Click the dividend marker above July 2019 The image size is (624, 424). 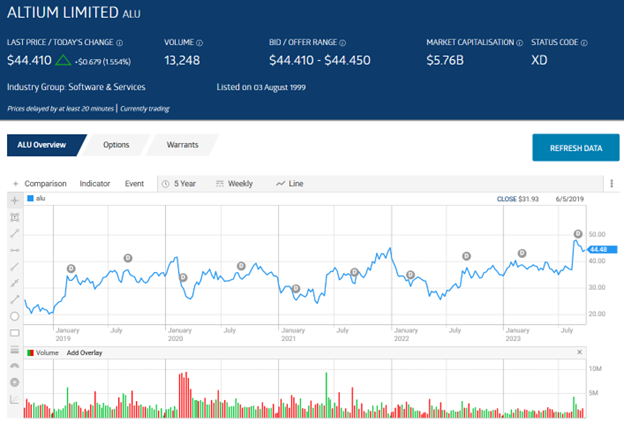click(128, 258)
